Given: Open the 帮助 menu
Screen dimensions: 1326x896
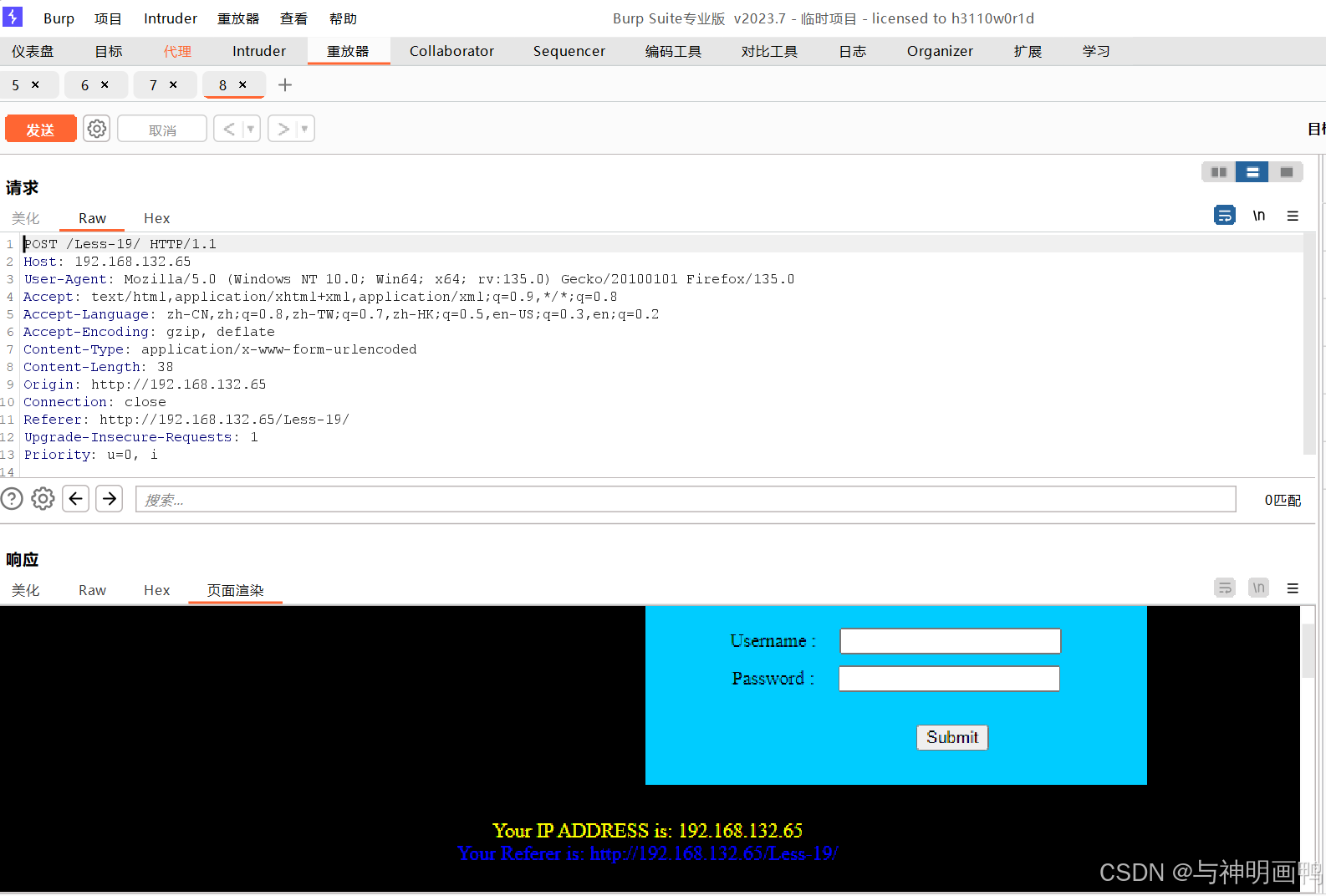Looking at the screenshot, I should [343, 18].
